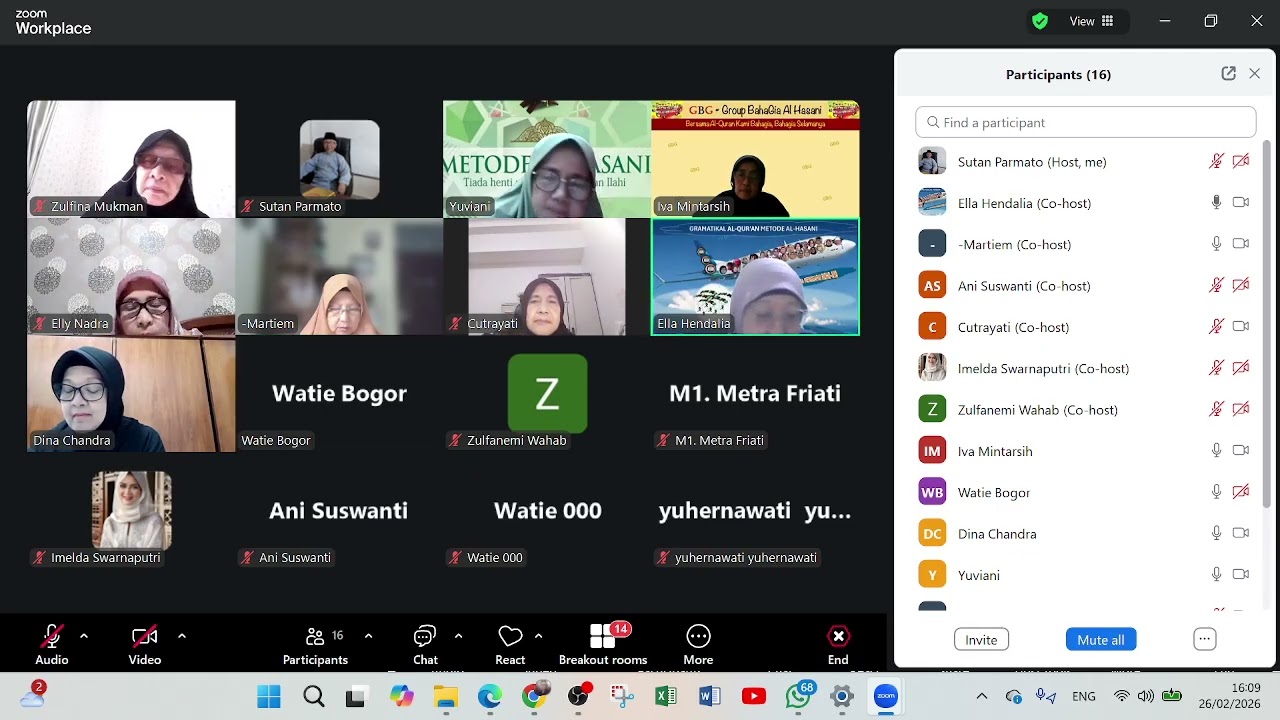Click Imelda Swarnaputri's muted mic icon in list
This screenshot has width=1280, height=720.
pyautogui.click(x=1216, y=367)
